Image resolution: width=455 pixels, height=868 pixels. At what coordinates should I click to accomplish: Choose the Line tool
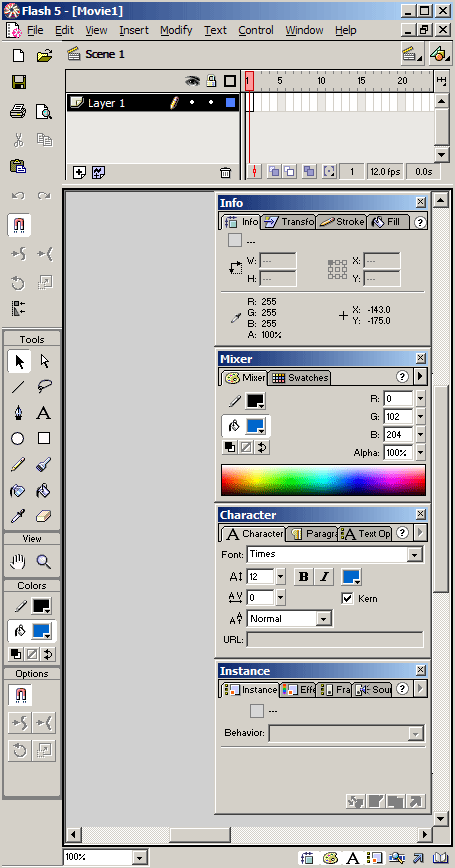point(18,387)
